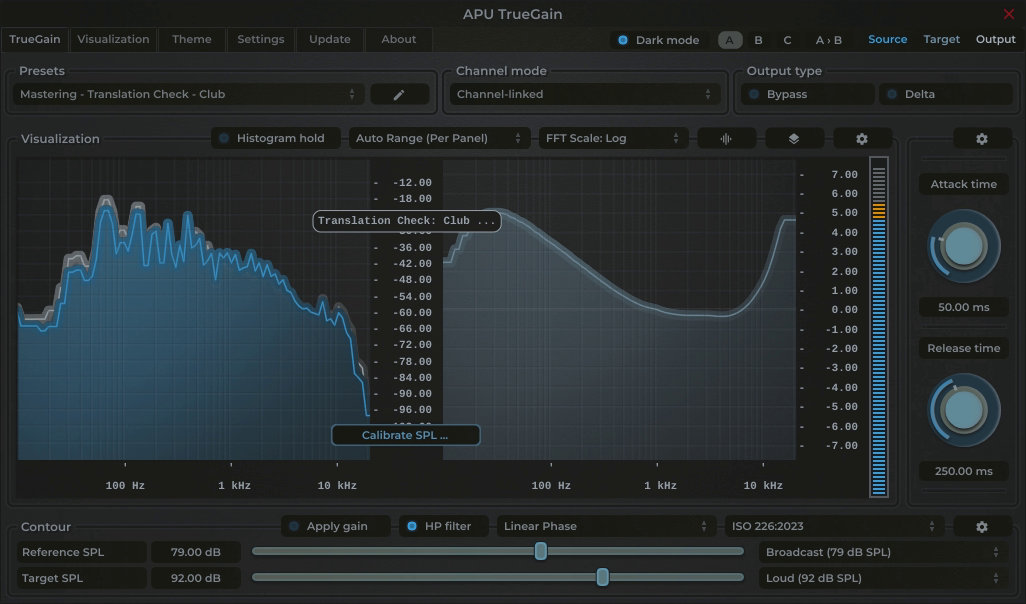Image resolution: width=1026 pixels, height=604 pixels.
Task: Enable Delta output type
Action: tap(946, 94)
